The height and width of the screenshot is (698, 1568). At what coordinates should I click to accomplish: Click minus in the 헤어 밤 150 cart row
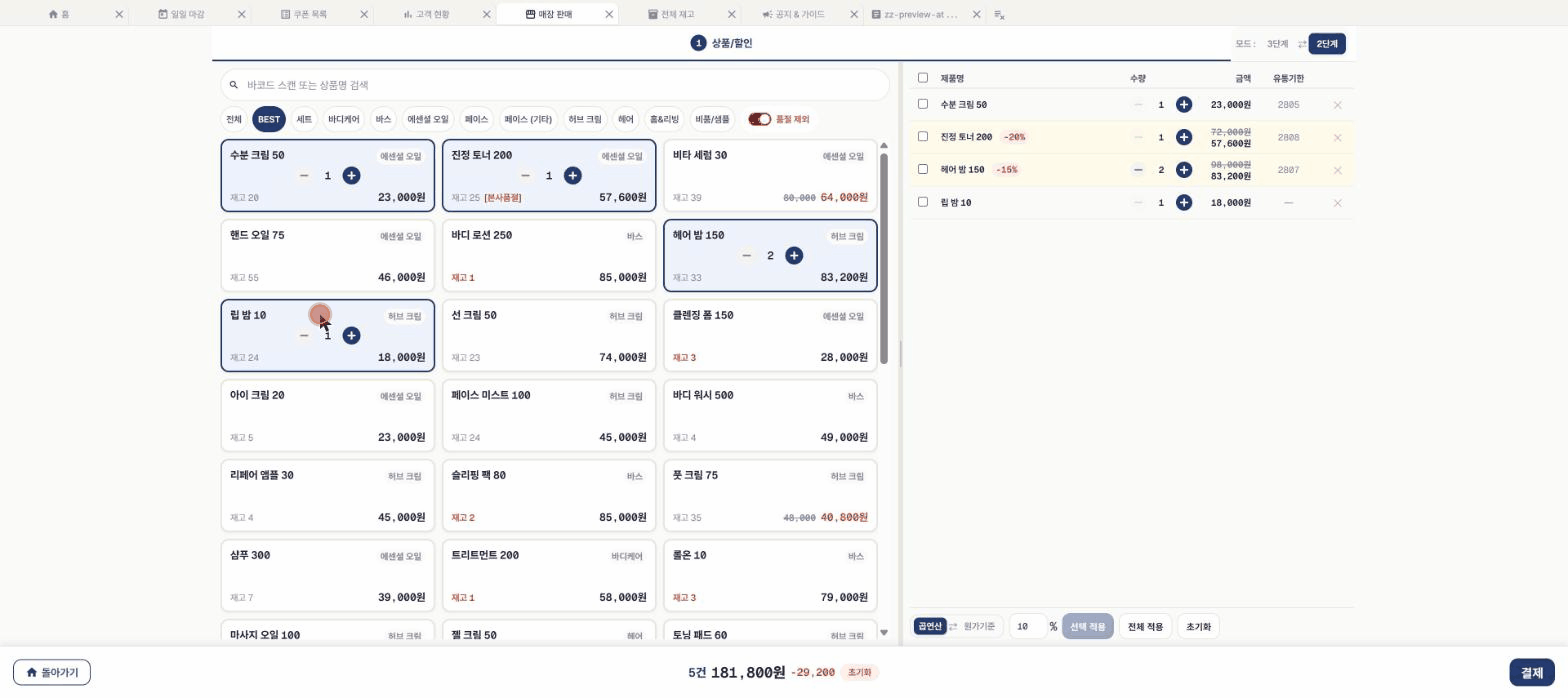click(1138, 170)
